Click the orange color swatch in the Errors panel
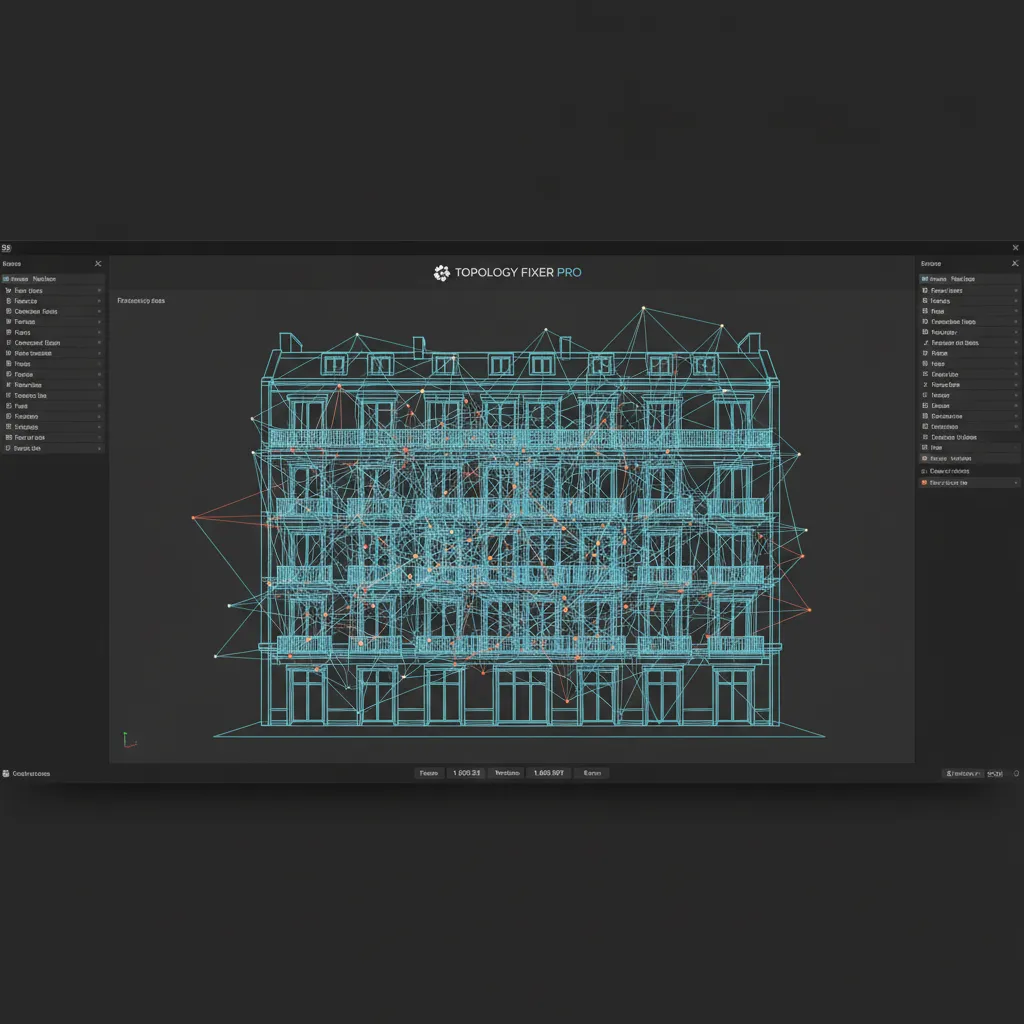This screenshot has width=1024, height=1024. click(x=925, y=482)
